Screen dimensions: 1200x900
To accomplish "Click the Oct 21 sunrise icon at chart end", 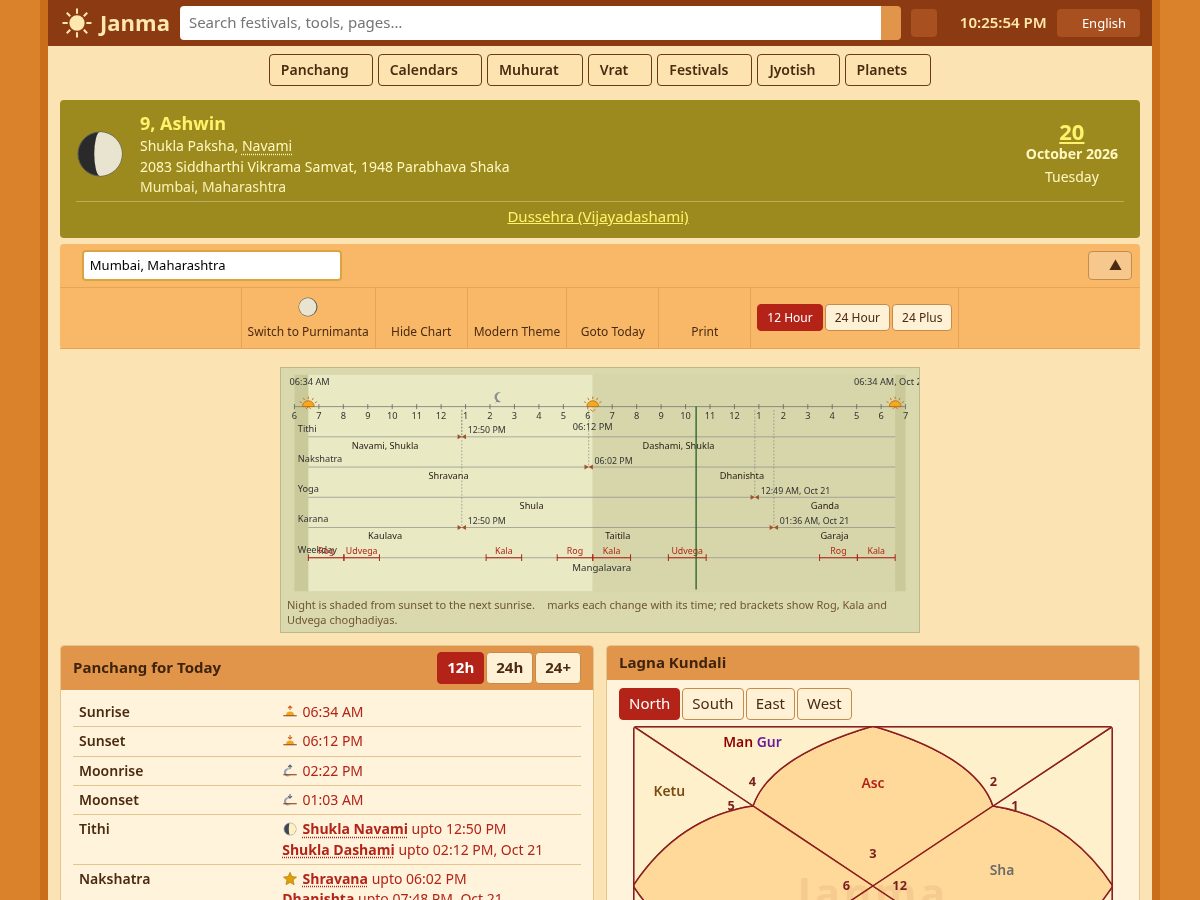I will point(895,404).
